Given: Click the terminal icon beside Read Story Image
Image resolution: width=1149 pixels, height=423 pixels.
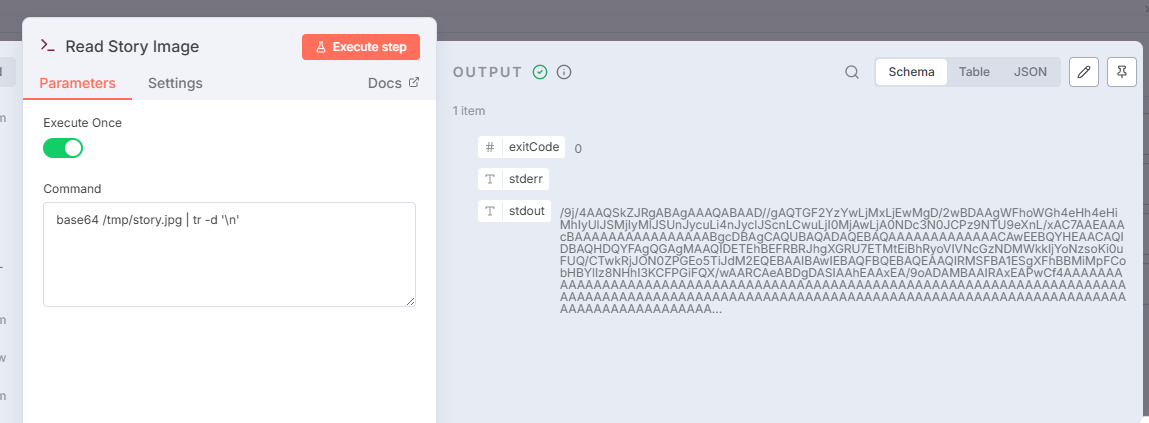Looking at the screenshot, I should [46, 46].
